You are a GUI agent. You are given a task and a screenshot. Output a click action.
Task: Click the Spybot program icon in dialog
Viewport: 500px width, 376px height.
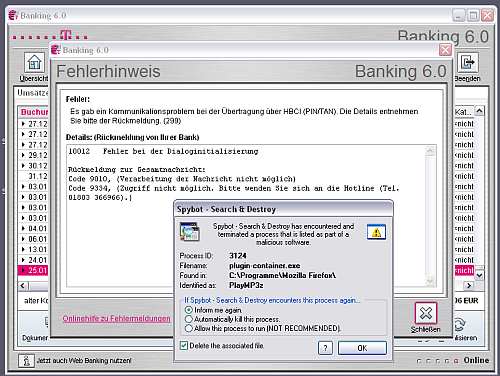(x=189, y=232)
